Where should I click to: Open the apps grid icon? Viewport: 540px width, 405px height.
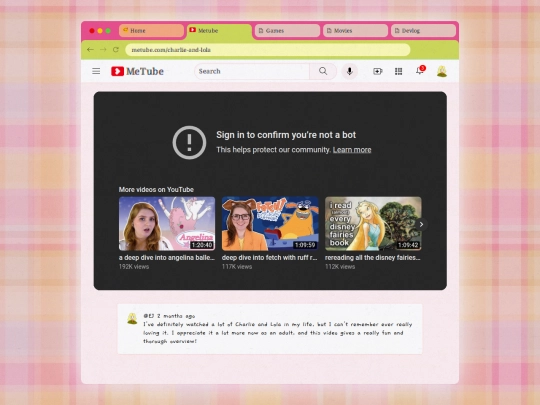click(x=398, y=71)
